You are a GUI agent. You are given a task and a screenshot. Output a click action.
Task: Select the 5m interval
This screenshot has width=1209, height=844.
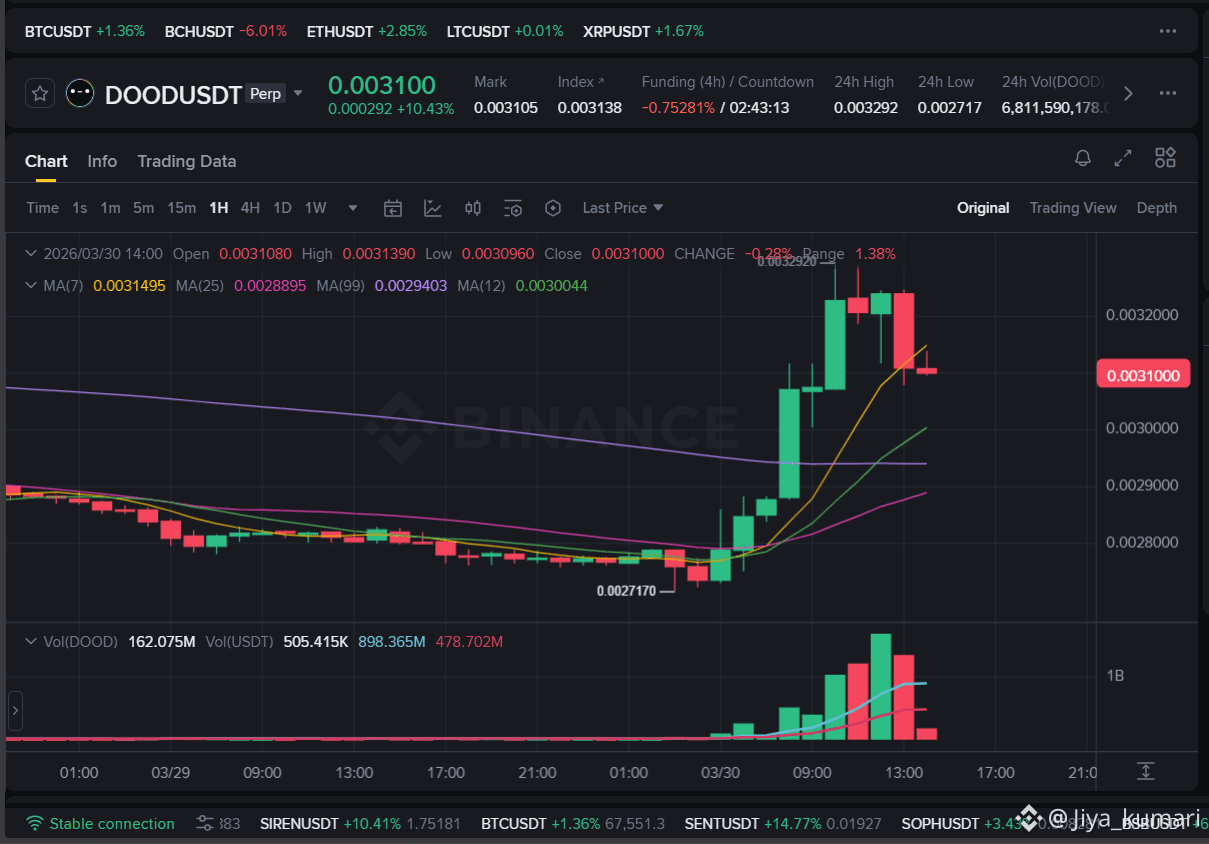[144, 208]
